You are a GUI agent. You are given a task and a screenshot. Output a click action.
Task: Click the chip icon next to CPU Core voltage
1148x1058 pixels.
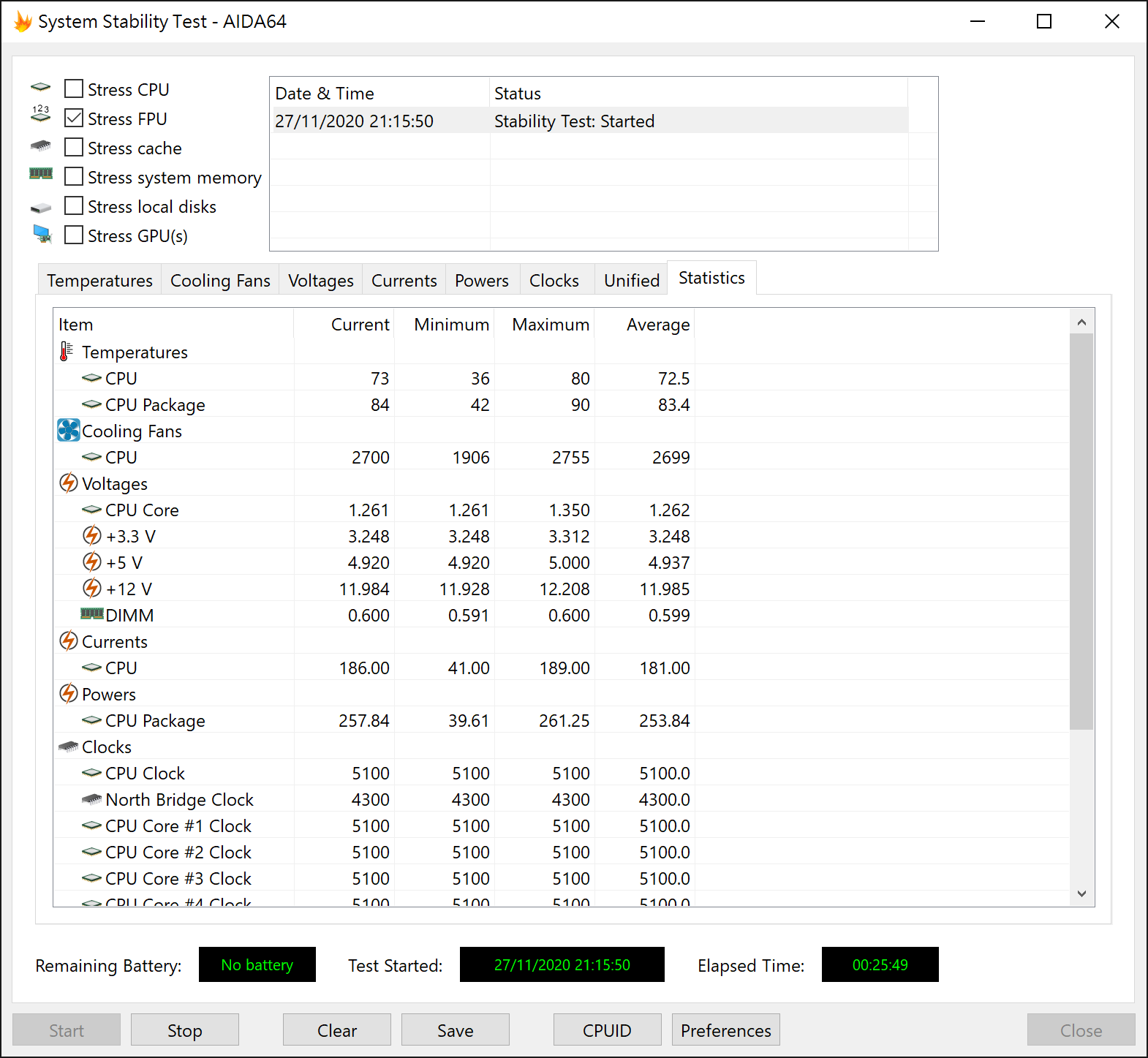coord(92,510)
